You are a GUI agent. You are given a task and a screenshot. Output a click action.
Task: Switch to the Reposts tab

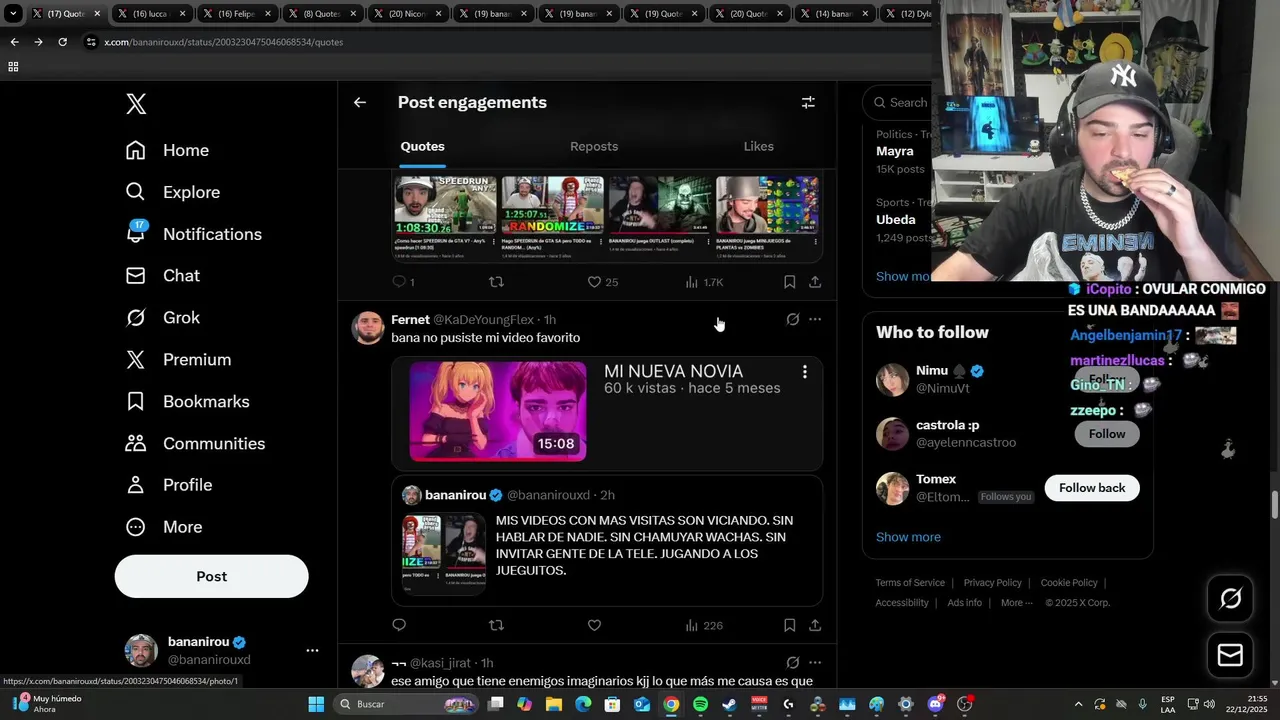594,146
